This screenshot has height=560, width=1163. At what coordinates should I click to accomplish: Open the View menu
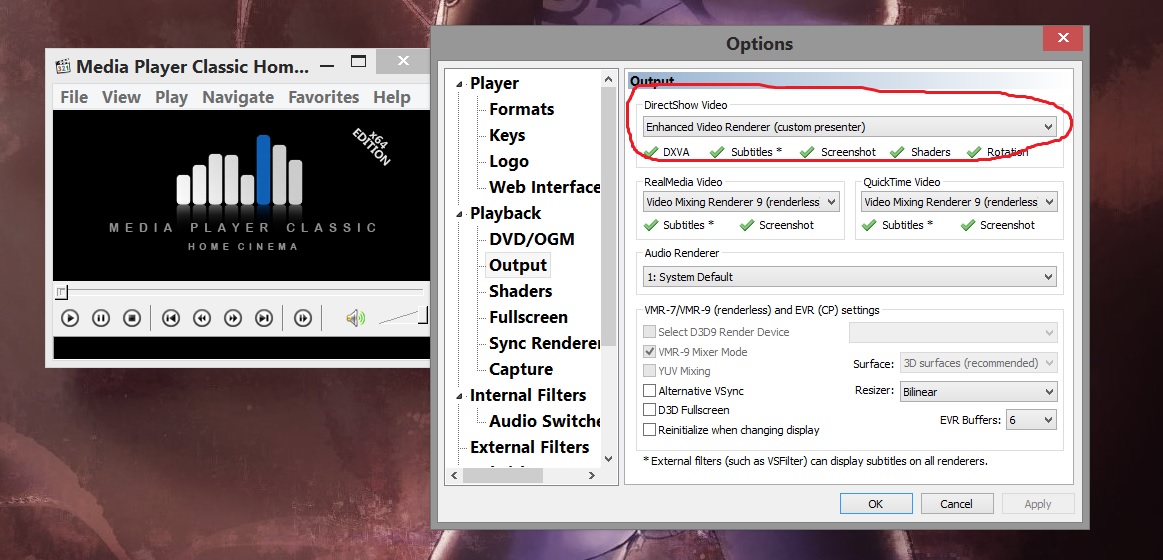(121, 97)
